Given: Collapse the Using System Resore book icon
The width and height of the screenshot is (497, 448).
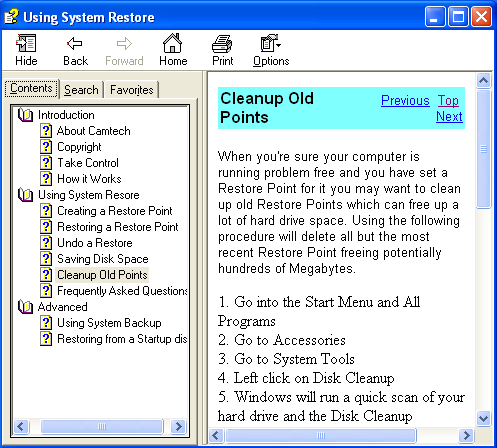Looking at the screenshot, I should (x=25, y=195).
